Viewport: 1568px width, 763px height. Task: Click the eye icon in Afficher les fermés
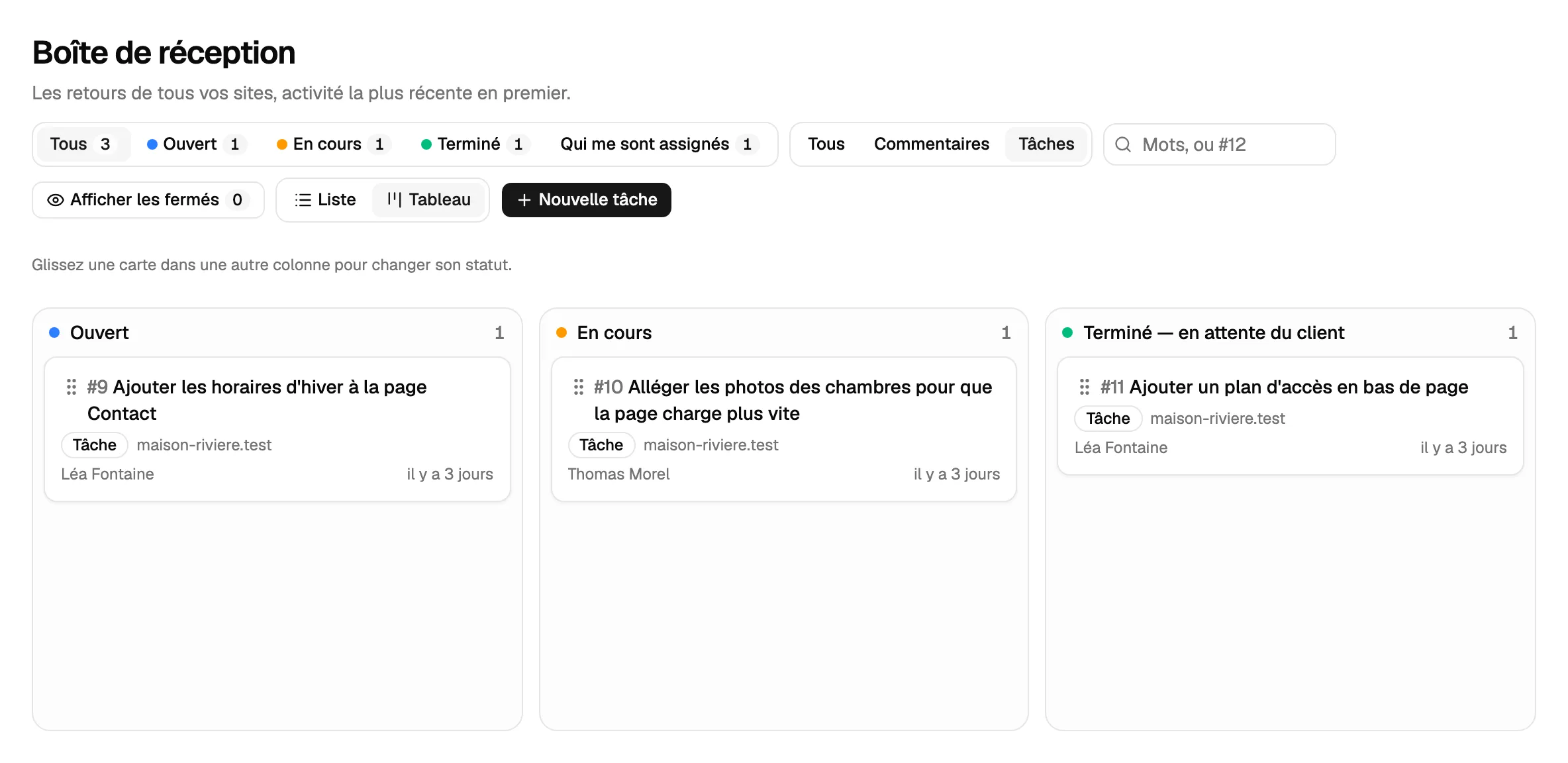pos(56,200)
